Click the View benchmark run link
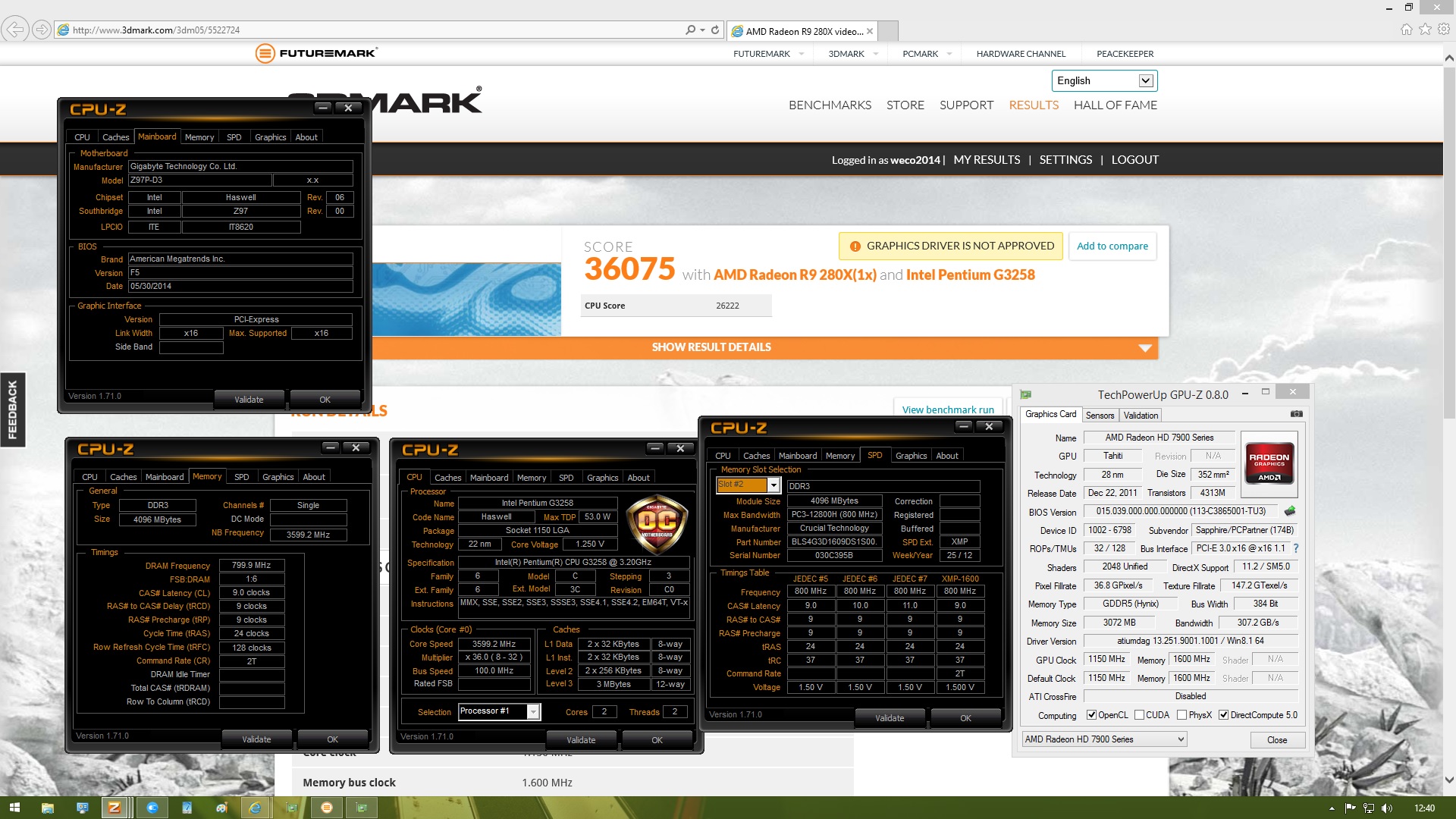Screen dimensions: 1456x819 948,409
